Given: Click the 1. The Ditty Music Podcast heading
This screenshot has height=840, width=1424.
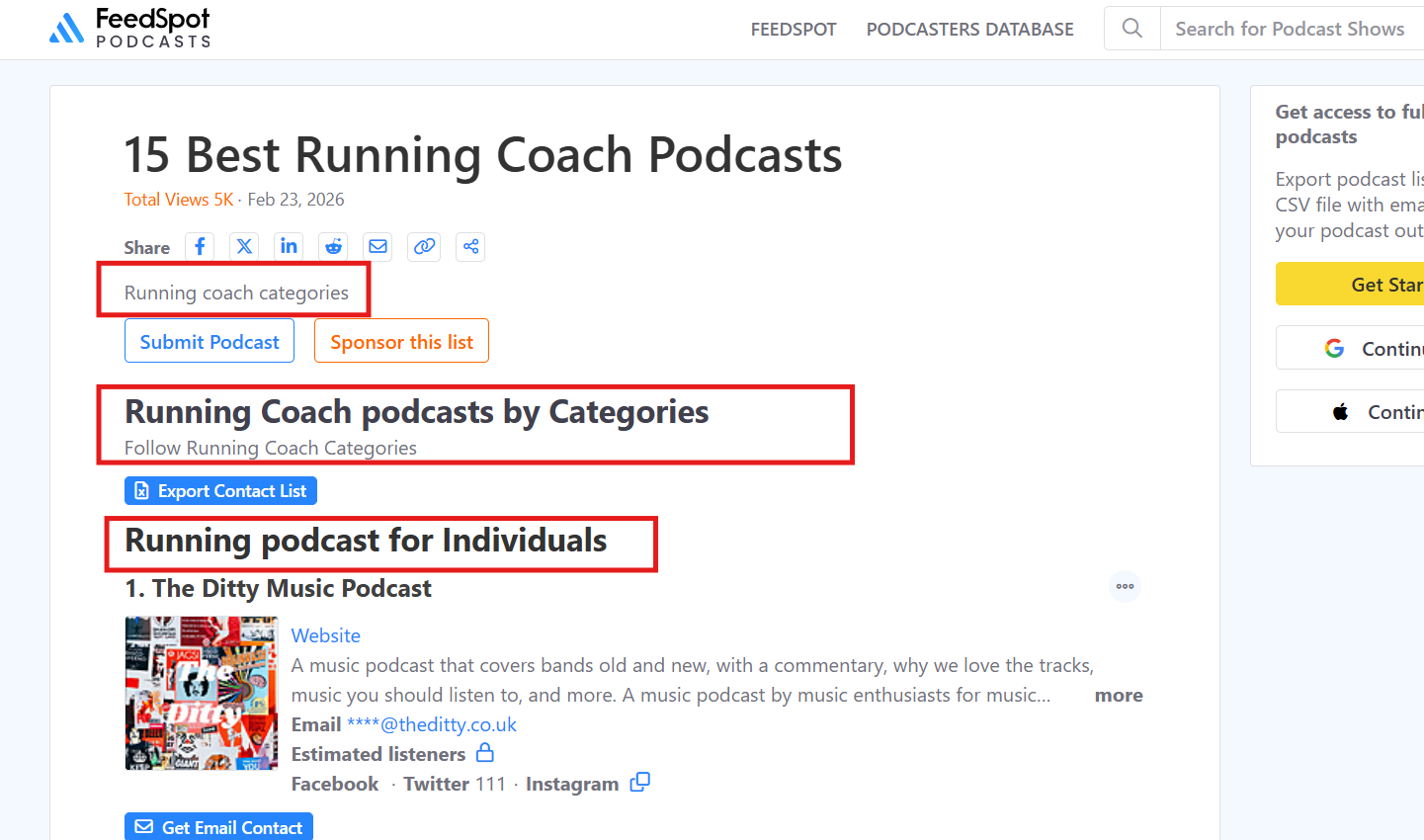Looking at the screenshot, I should pyautogui.click(x=279, y=588).
